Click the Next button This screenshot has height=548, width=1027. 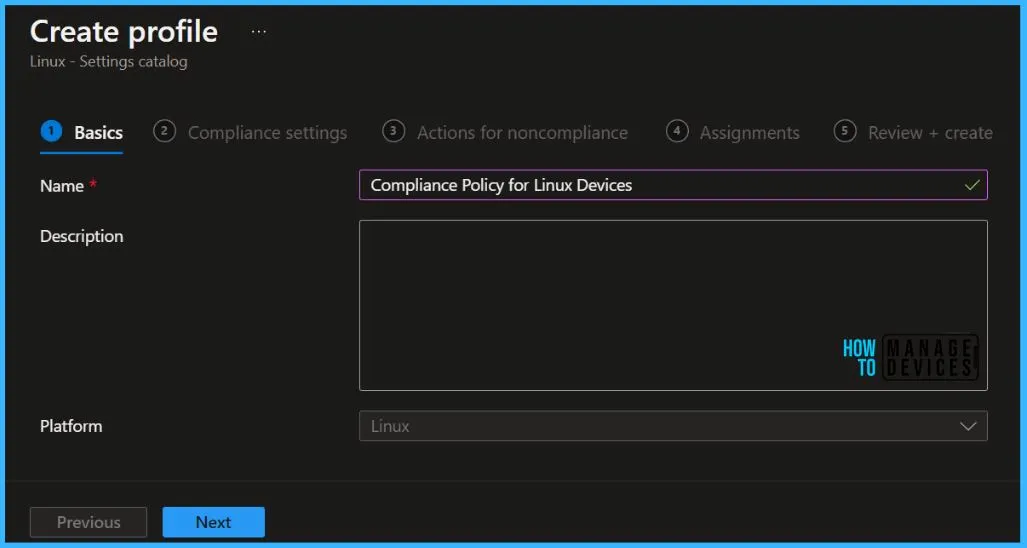pos(214,522)
